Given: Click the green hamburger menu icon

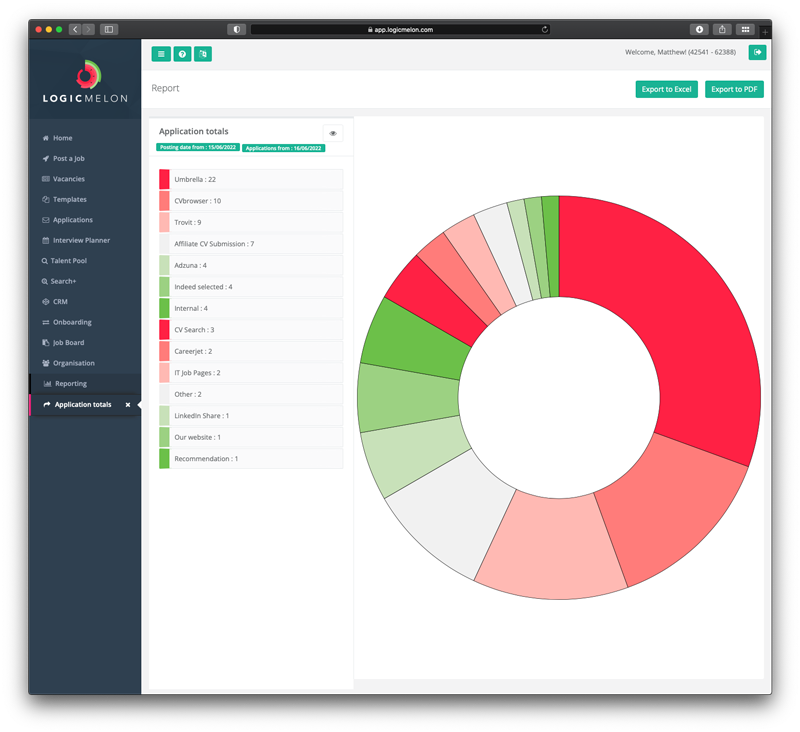Looking at the screenshot, I should pos(161,54).
